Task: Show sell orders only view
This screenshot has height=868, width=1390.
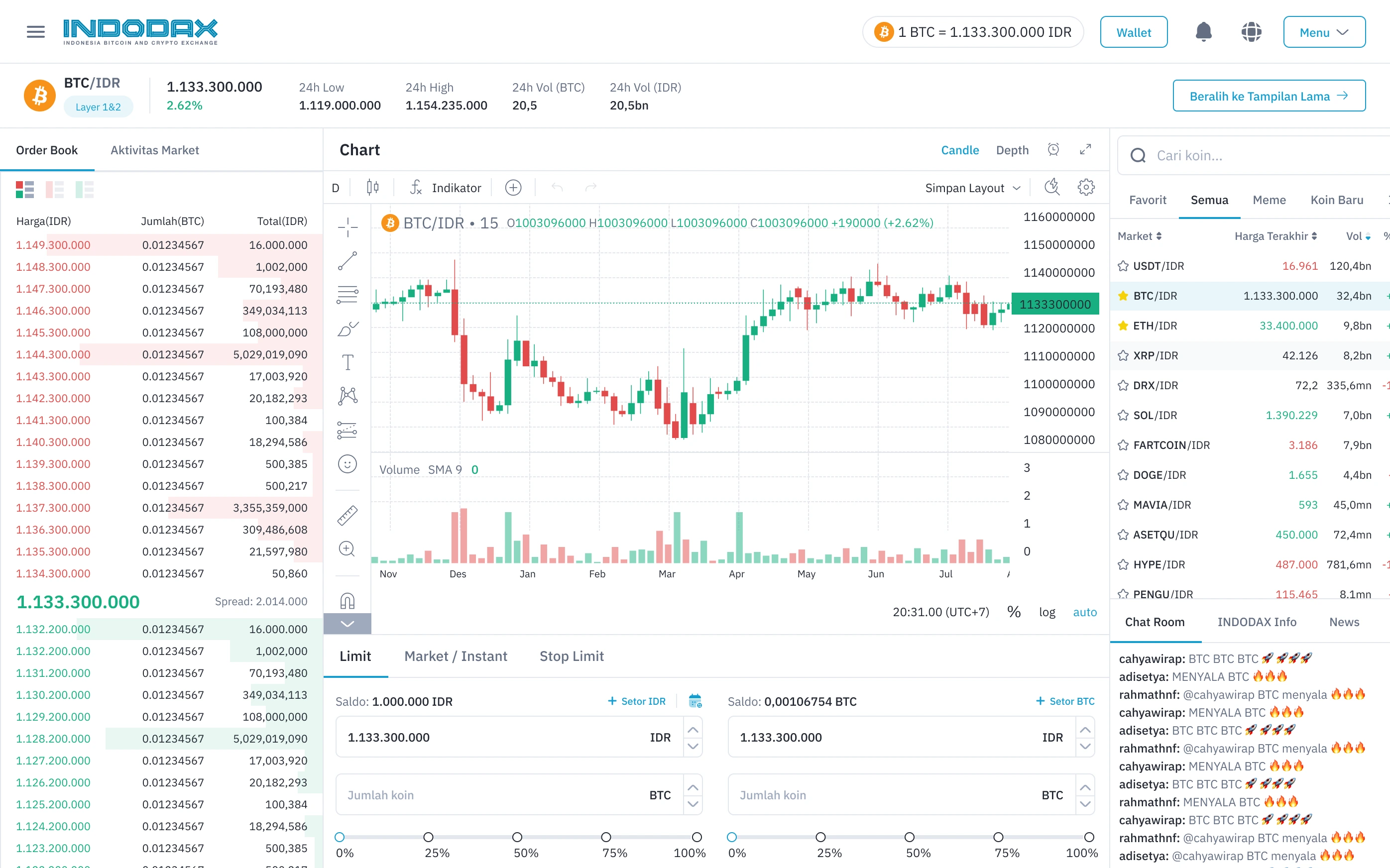Action: pos(55,190)
